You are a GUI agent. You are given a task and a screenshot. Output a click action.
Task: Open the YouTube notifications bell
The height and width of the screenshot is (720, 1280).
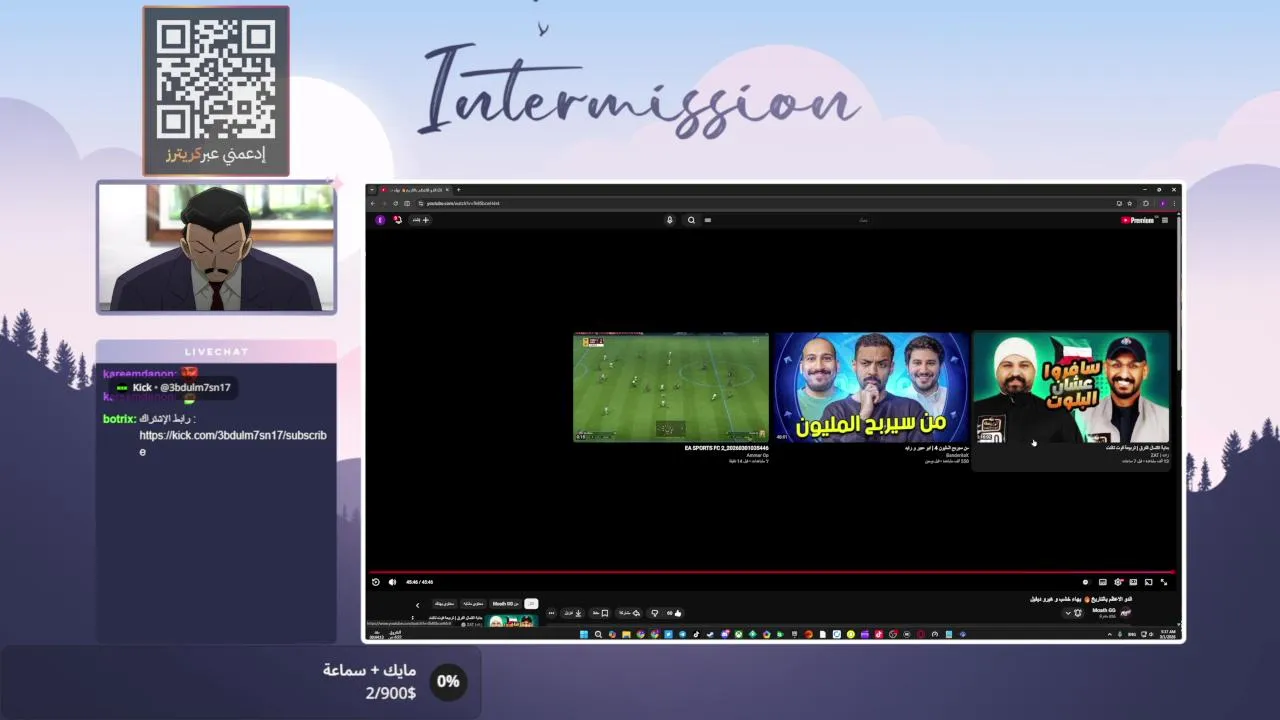click(x=397, y=220)
